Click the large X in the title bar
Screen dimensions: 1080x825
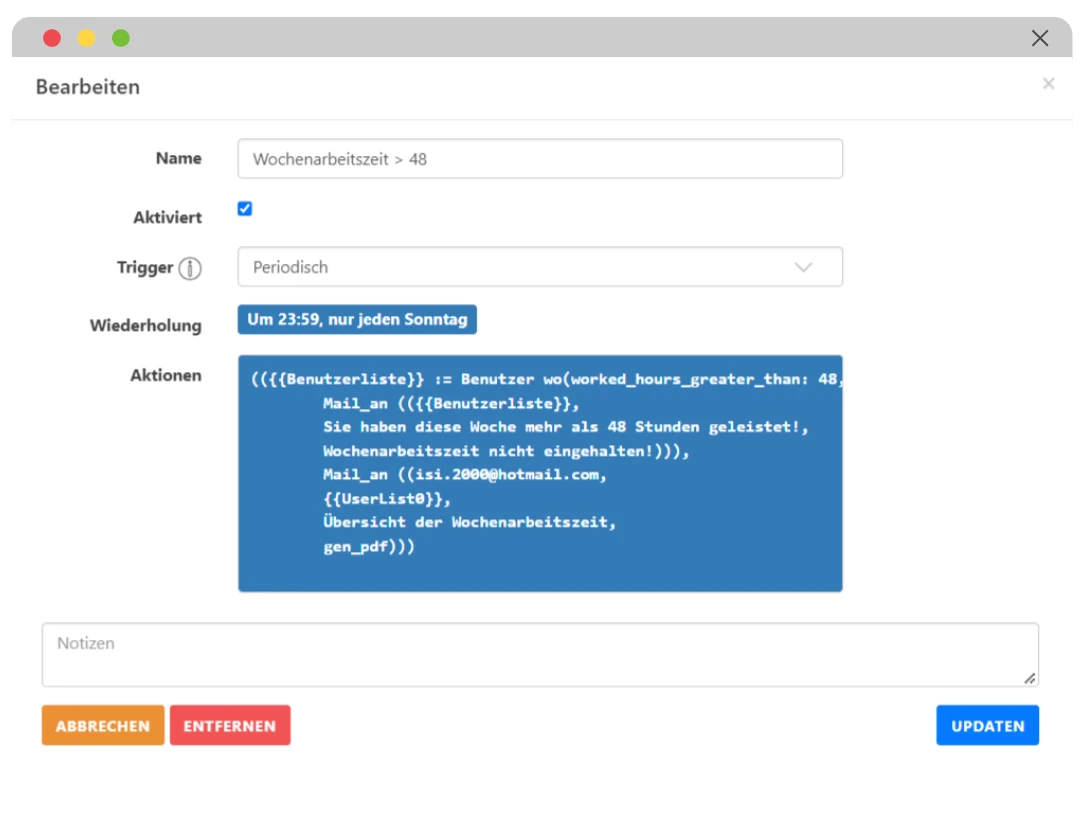click(x=1040, y=39)
